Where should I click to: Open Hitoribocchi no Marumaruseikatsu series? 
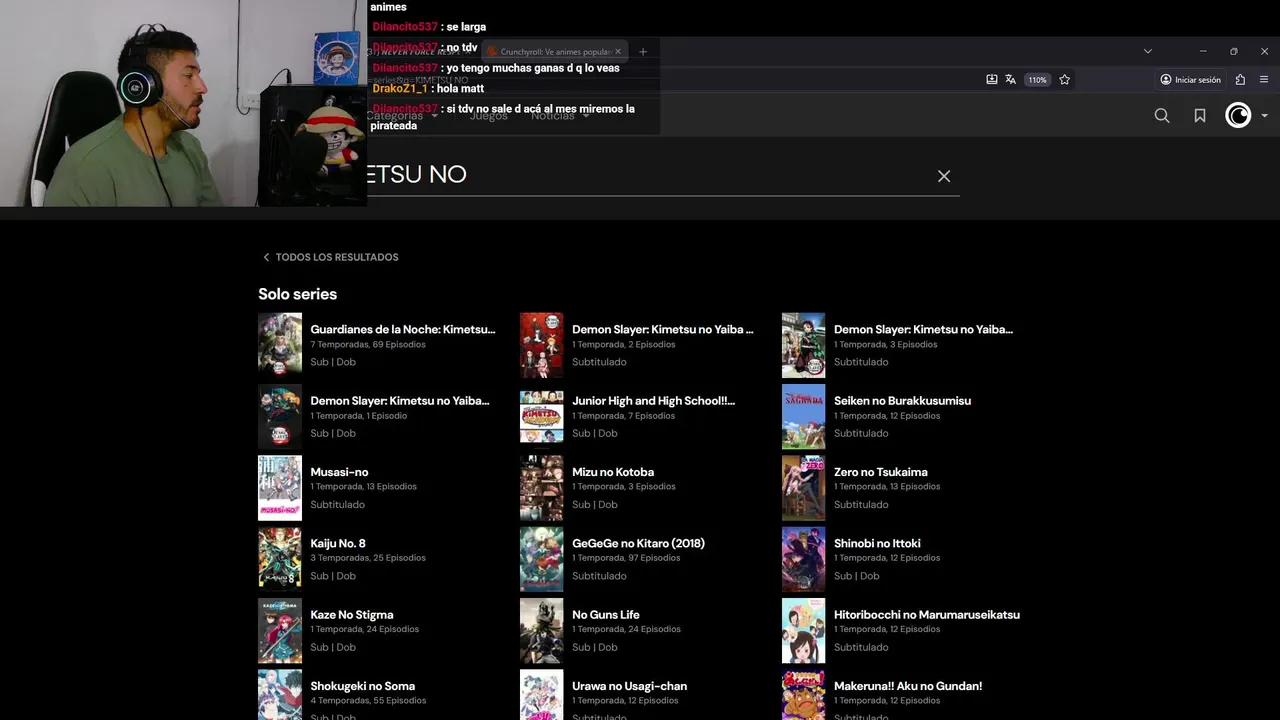click(927, 615)
